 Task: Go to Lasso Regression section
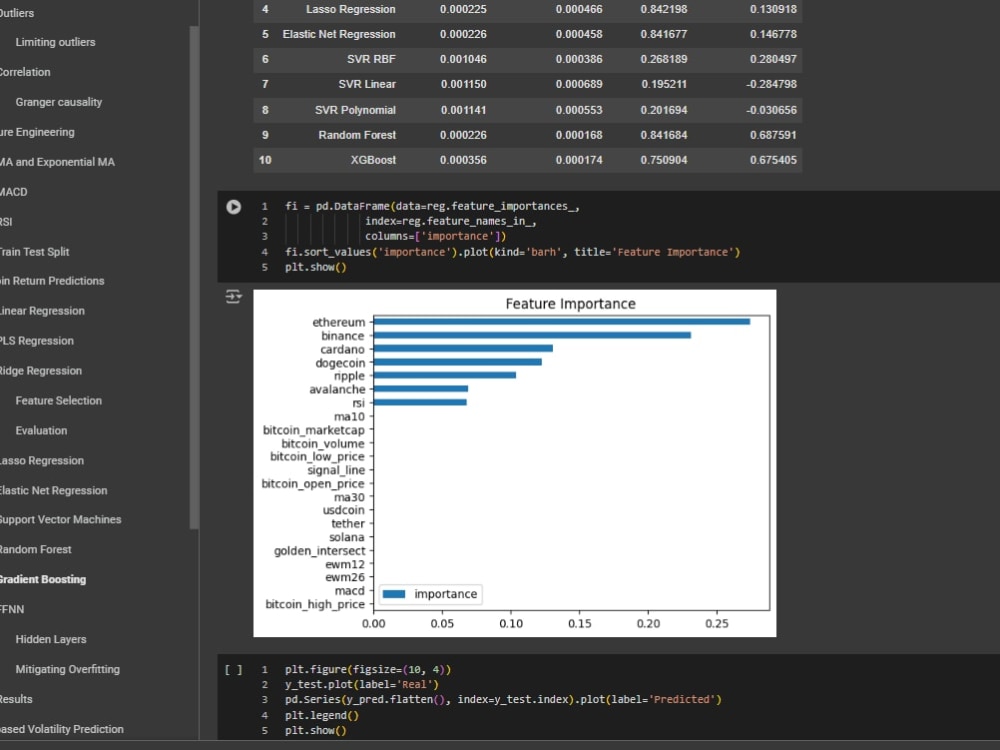(41, 460)
